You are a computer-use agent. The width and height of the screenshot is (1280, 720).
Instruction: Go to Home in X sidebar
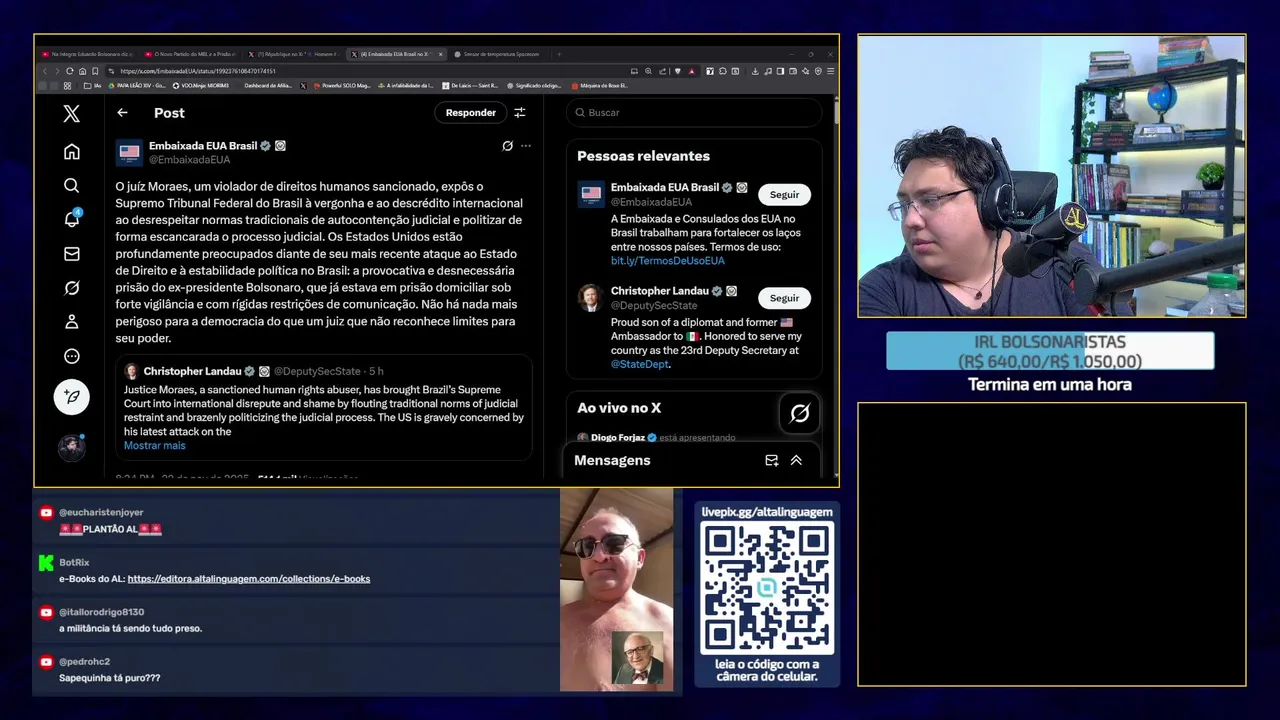click(x=71, y=151)
